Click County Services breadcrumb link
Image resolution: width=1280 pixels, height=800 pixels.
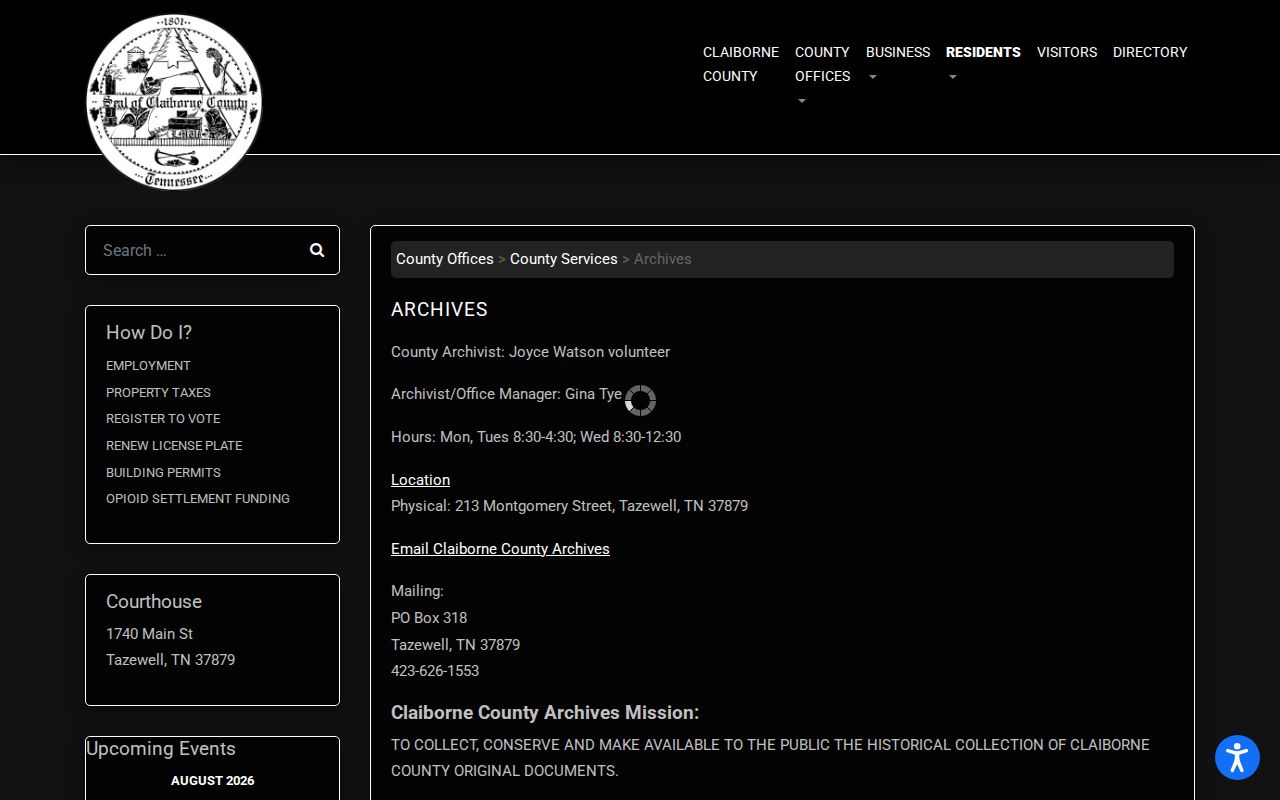coord(564,259)
